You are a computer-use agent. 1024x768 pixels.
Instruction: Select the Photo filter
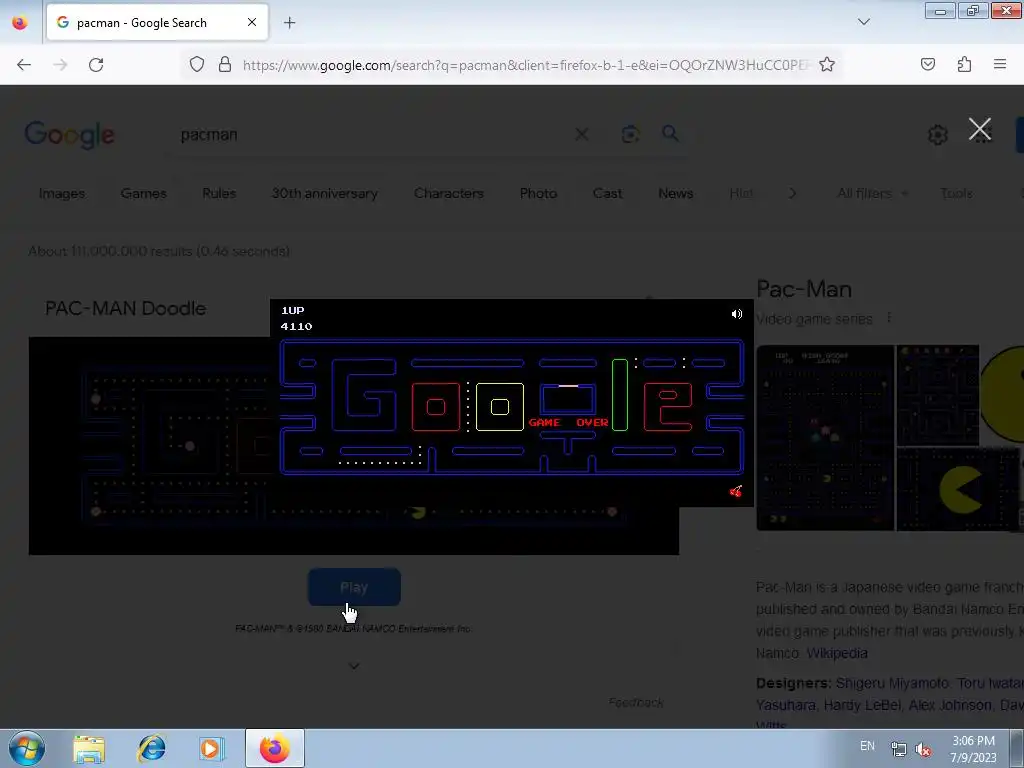538,193
